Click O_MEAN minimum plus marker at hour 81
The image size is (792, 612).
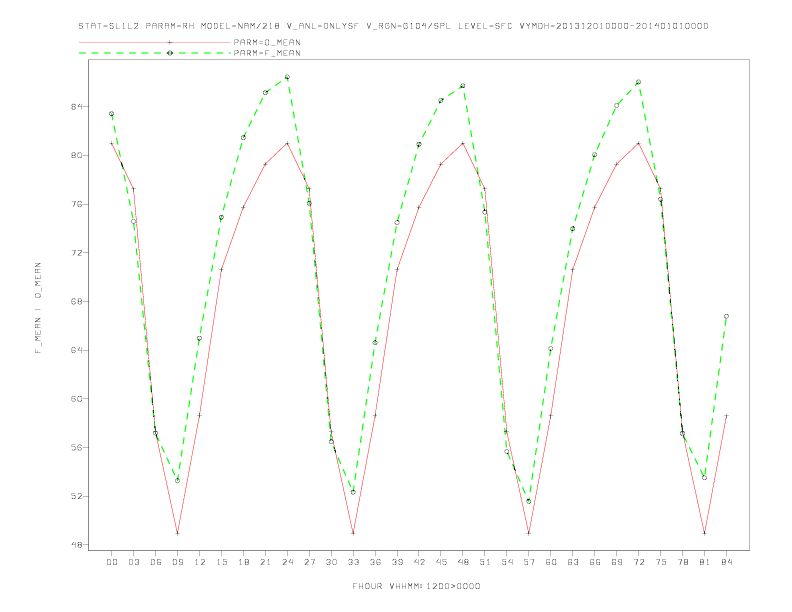coord(705,533)
